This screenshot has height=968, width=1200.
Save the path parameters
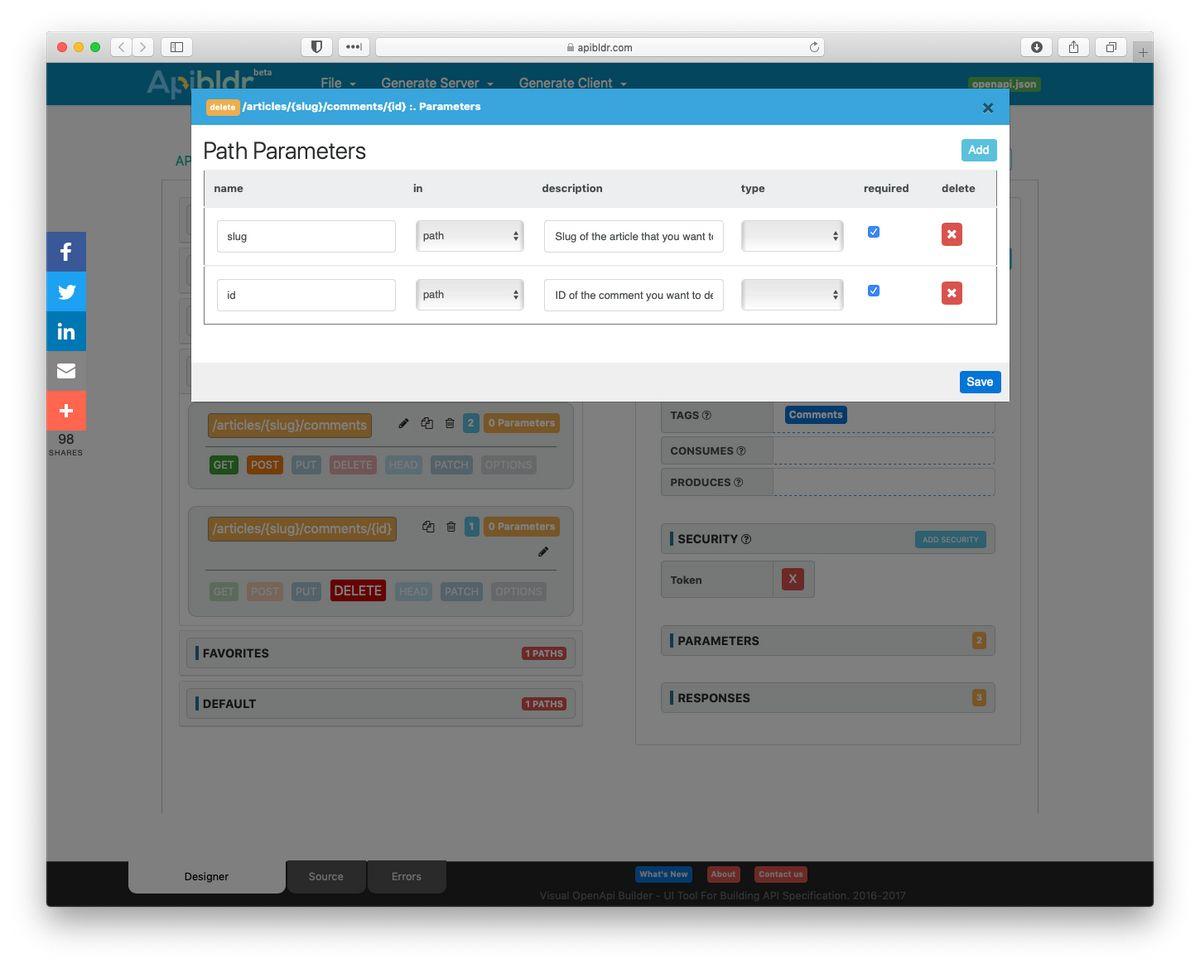point(979,382)
